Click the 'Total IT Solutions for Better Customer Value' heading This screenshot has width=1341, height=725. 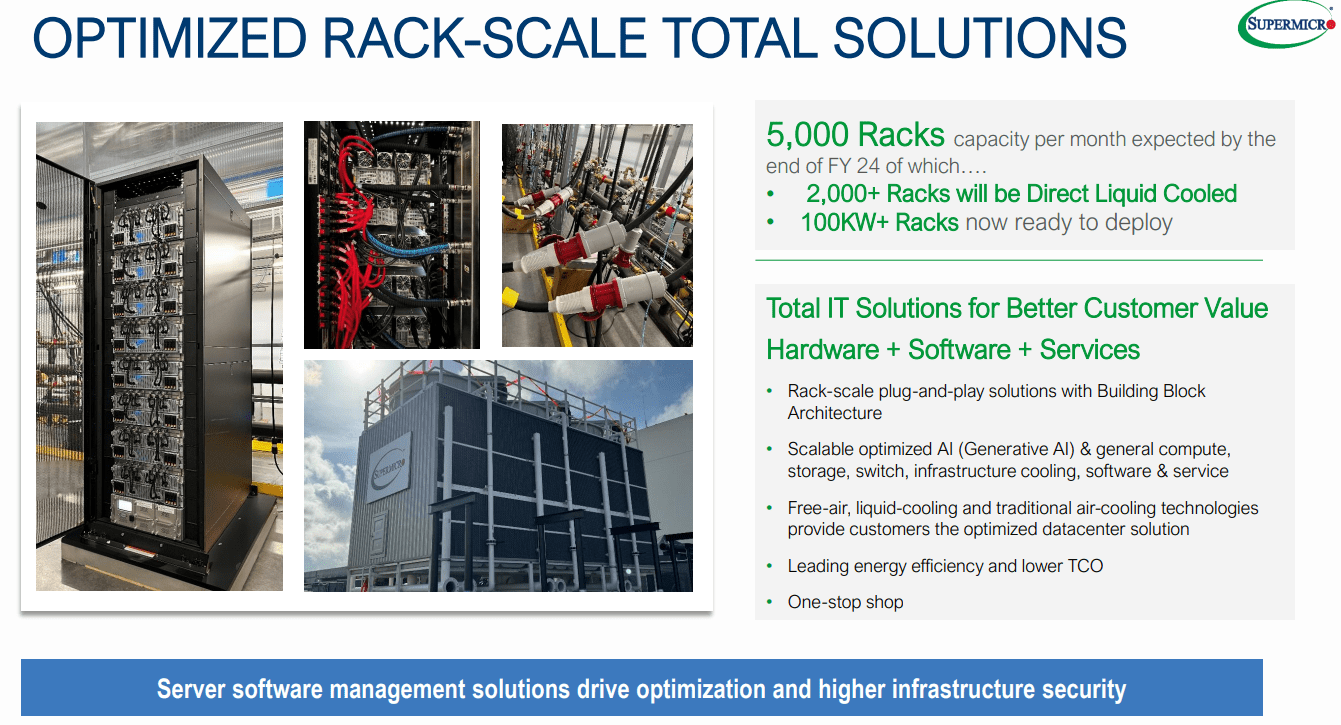point(1016,308)
